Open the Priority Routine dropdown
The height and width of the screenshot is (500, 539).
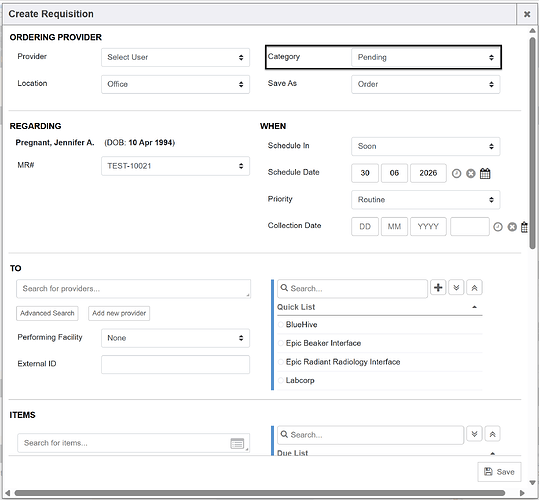[426, 200]
